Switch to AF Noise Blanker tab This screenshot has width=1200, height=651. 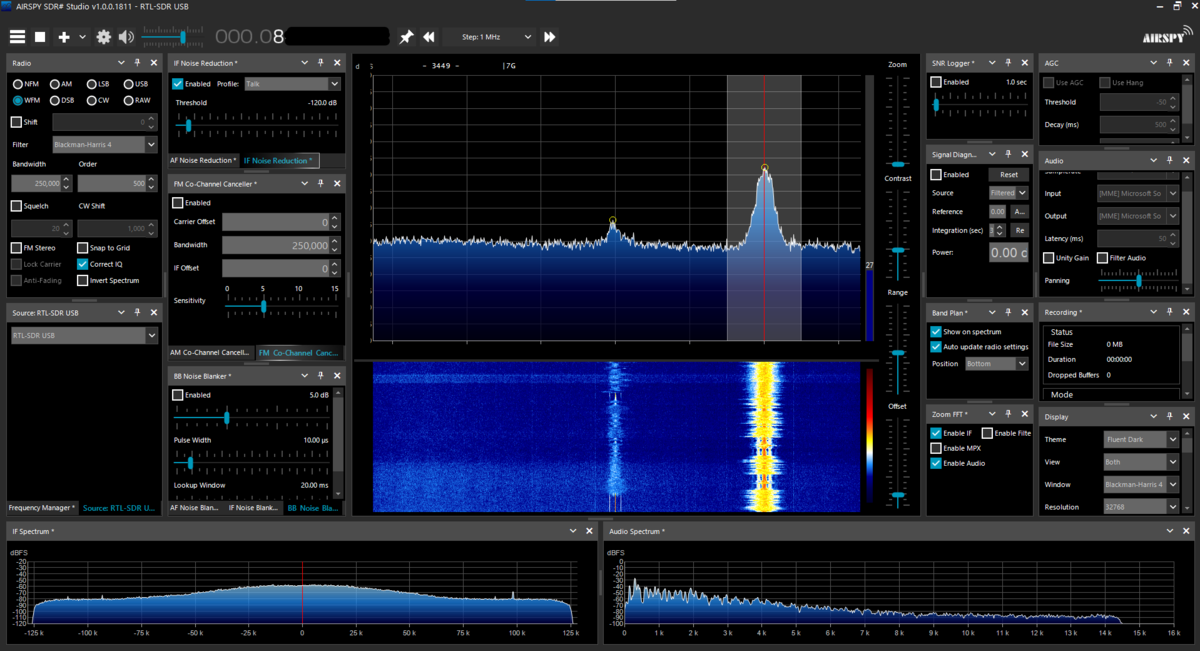coord(195,508)
